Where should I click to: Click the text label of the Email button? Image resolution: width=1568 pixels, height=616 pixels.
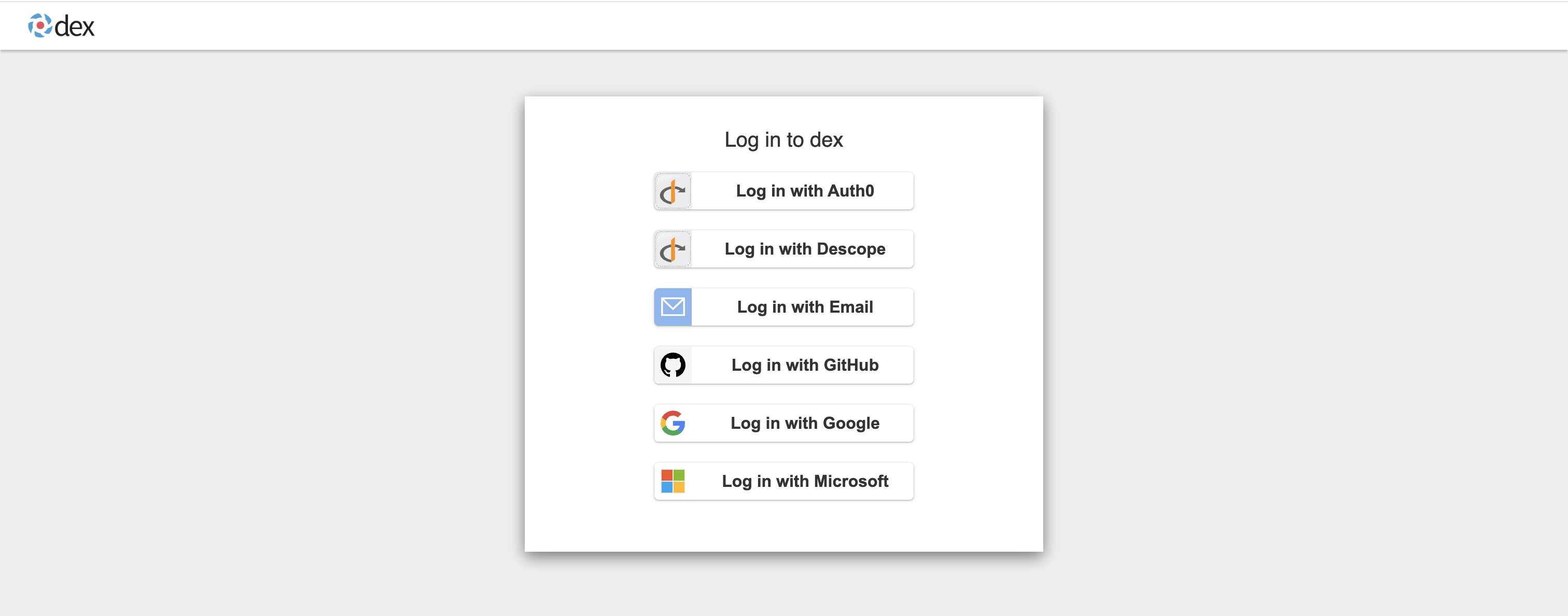point(805,307)
